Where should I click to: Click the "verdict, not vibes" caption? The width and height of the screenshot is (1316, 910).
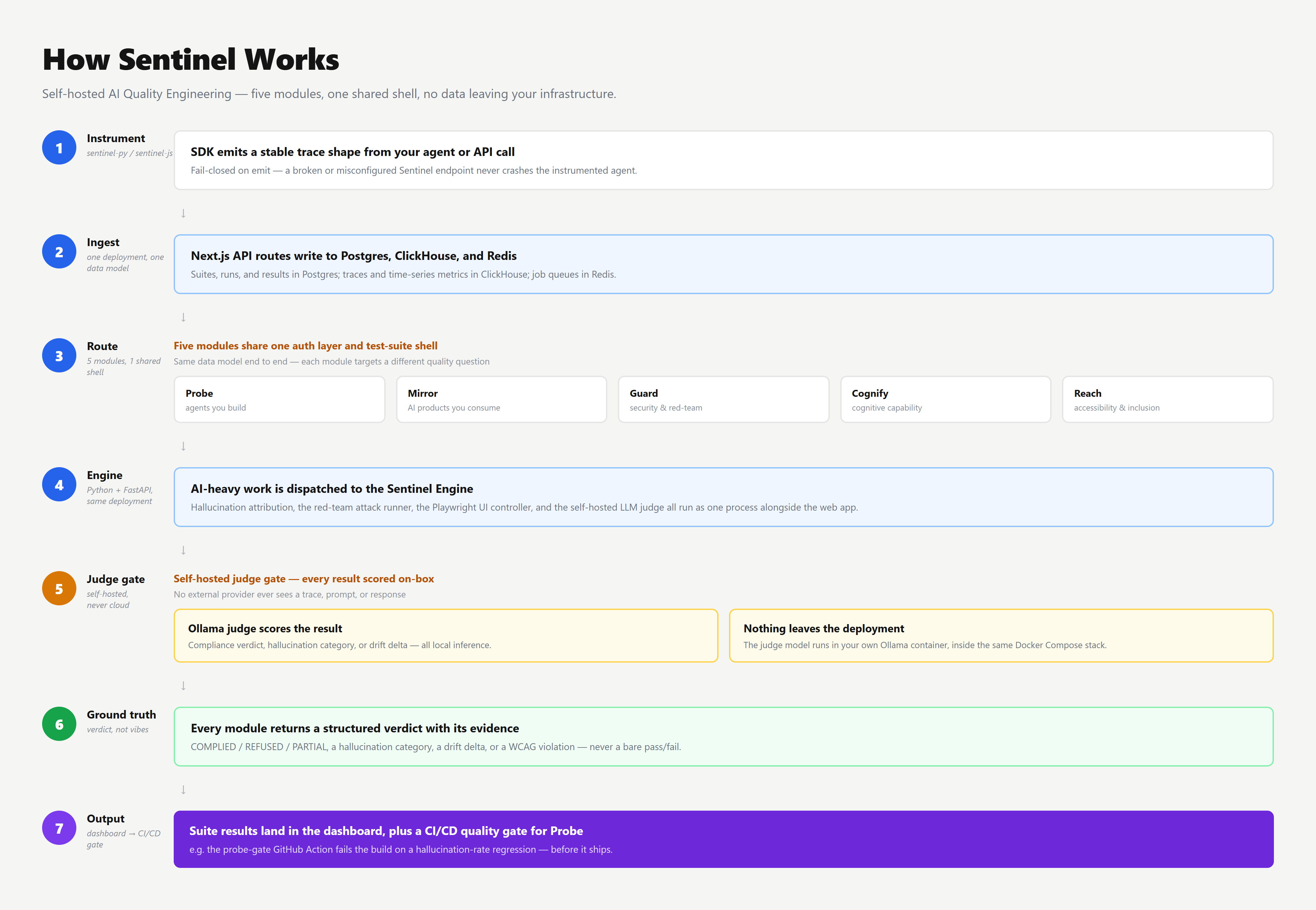click(x=117, y=730)
